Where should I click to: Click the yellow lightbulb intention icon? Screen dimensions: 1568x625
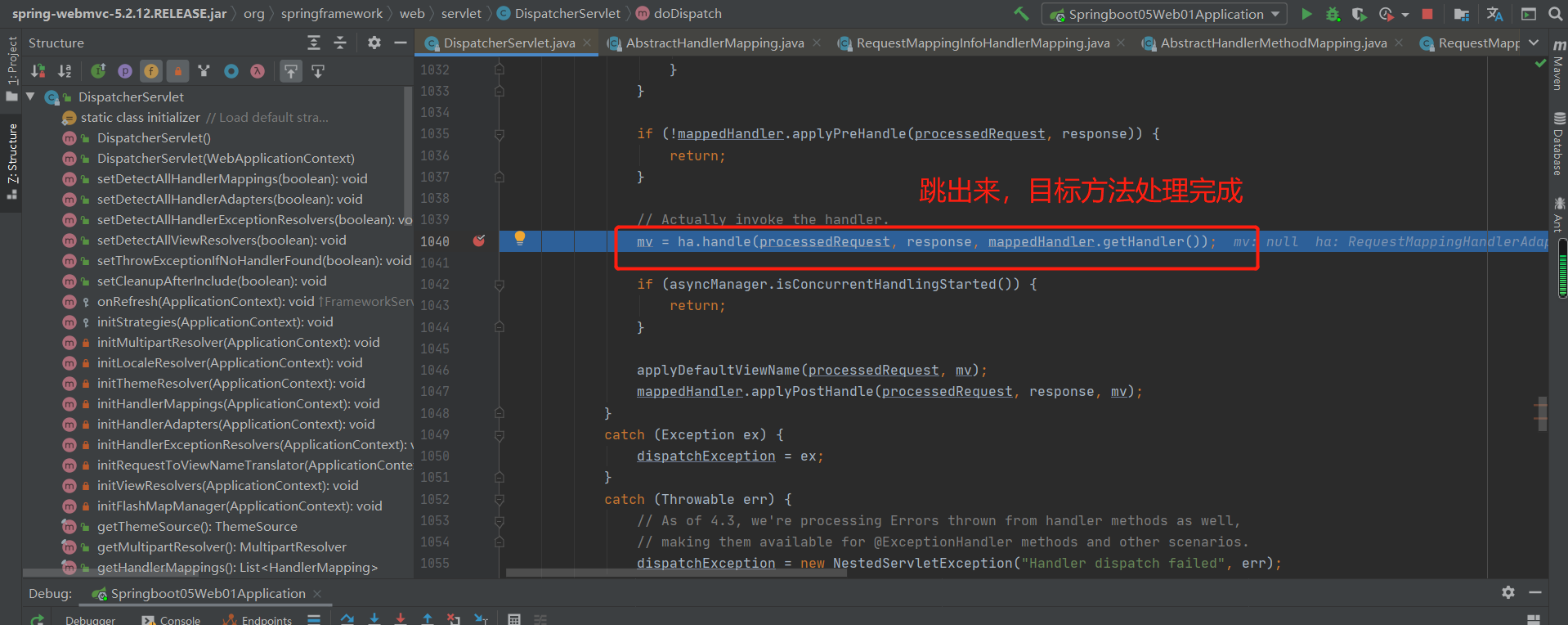pos(519,238)
